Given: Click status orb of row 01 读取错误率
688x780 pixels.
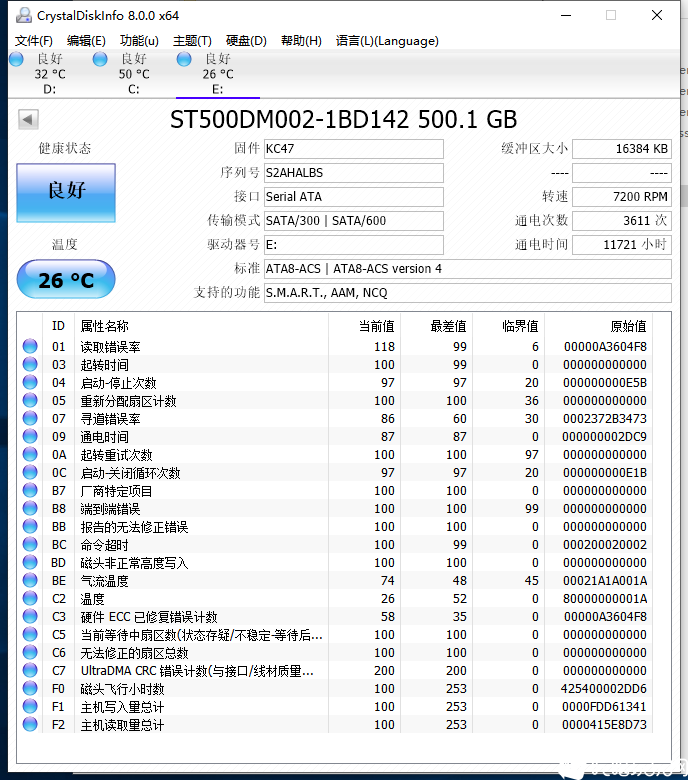Looking at the screenshot, I should [30, 346].
